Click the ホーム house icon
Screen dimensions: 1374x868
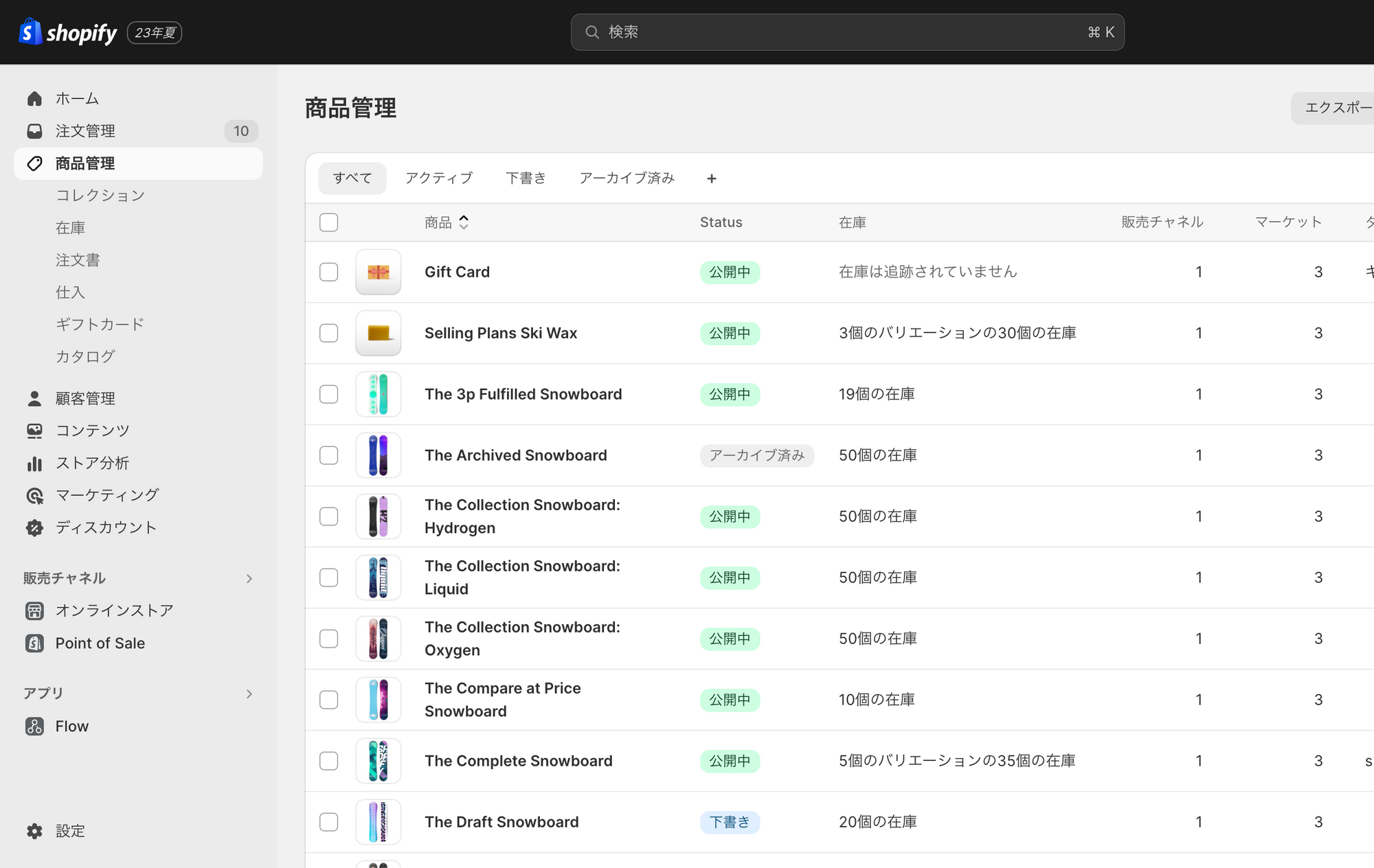coord(34,99)
